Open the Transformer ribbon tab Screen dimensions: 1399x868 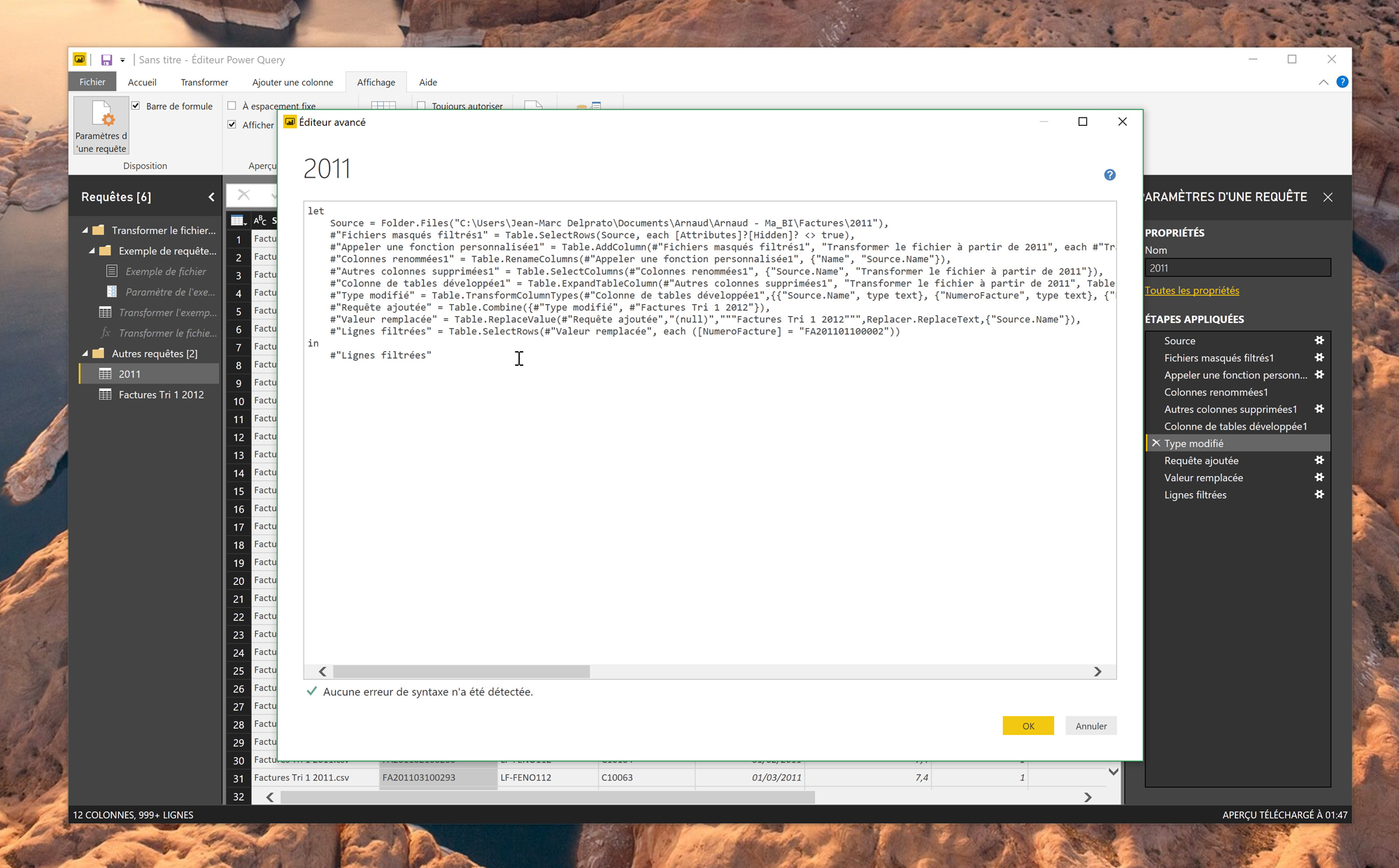coord(204,83)
